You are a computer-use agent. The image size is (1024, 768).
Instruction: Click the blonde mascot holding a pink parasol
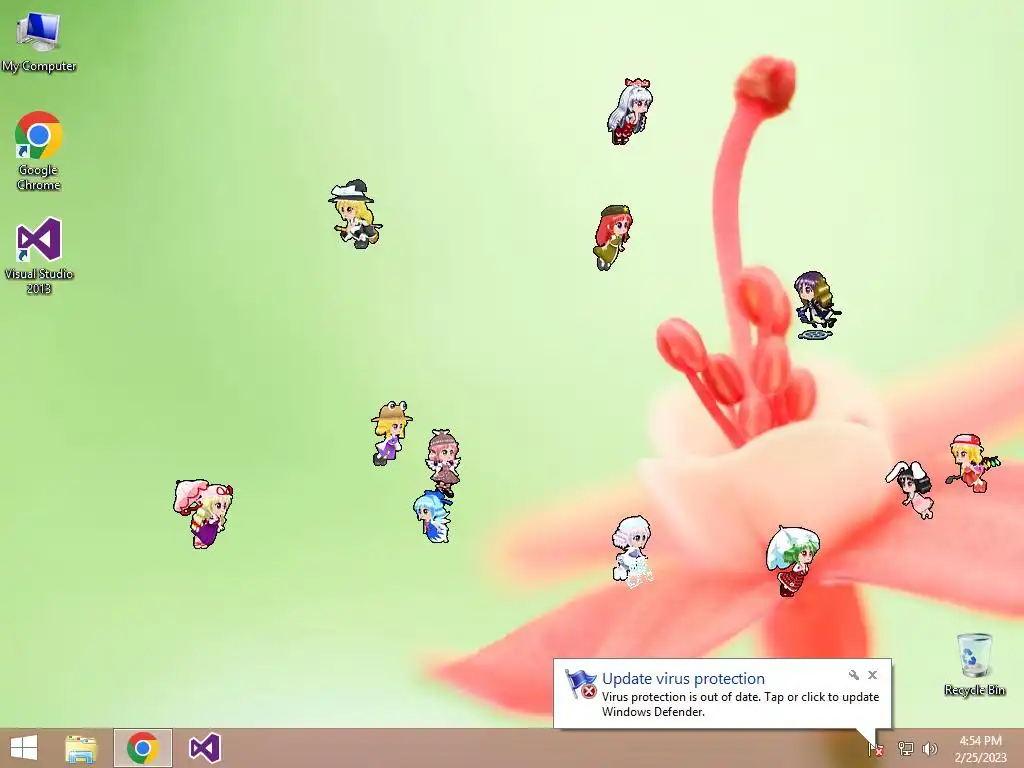203,514
